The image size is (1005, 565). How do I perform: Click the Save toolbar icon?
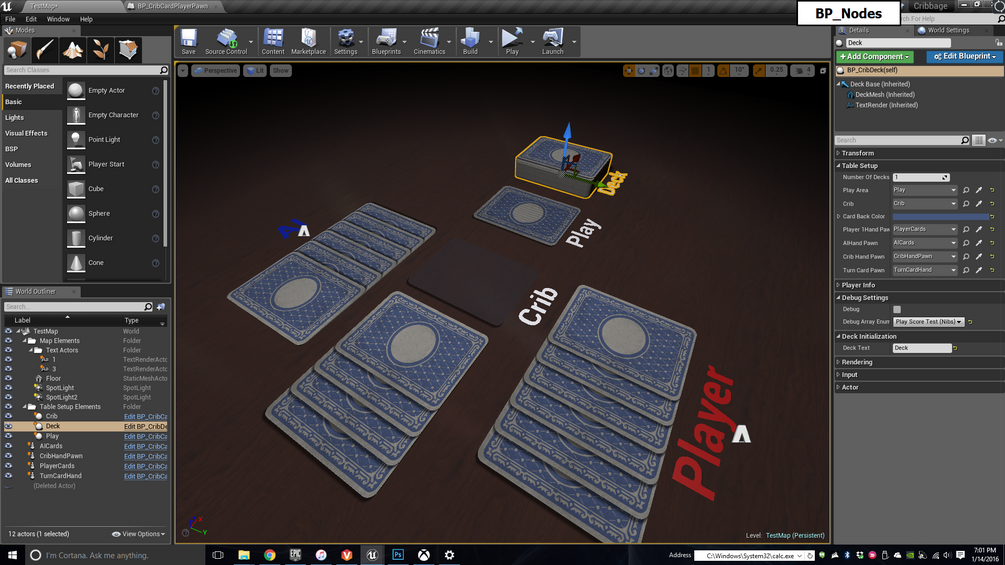(x=188, y=42)
